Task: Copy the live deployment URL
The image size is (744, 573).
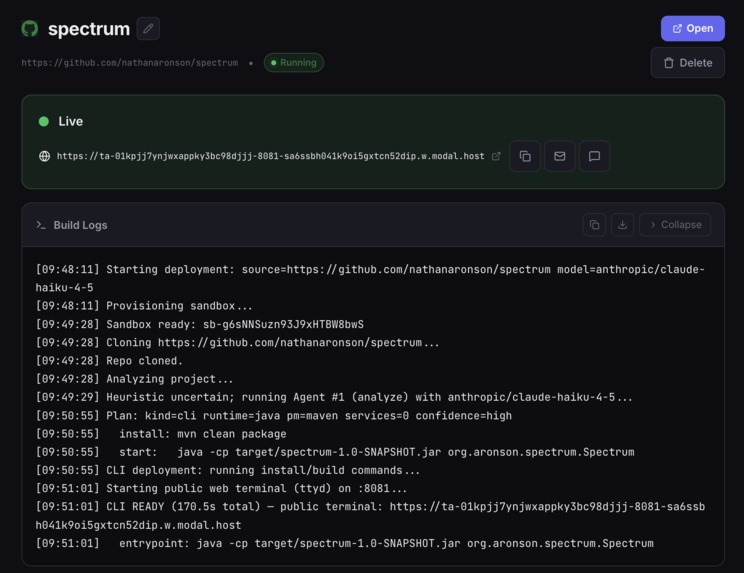Action: [x=525, y=156]
